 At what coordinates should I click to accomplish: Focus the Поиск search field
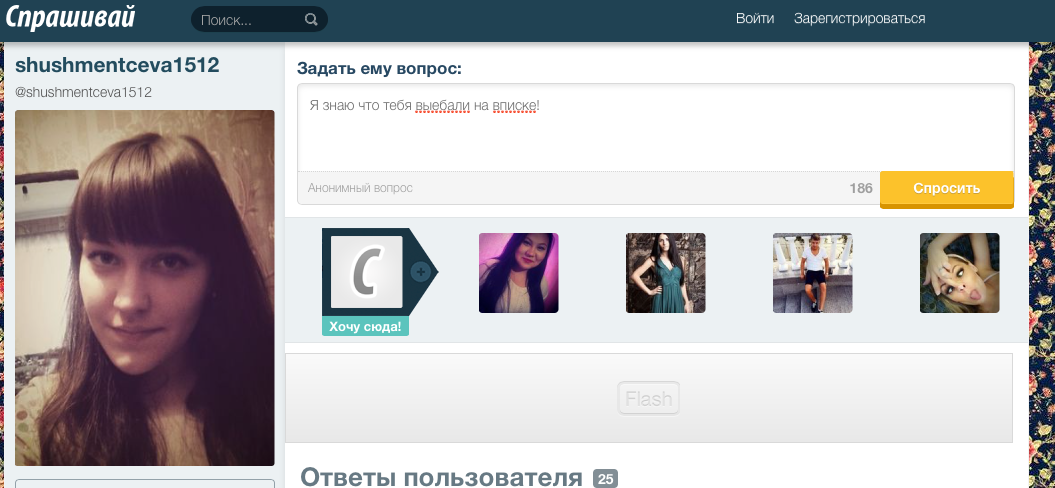(259, 20)
